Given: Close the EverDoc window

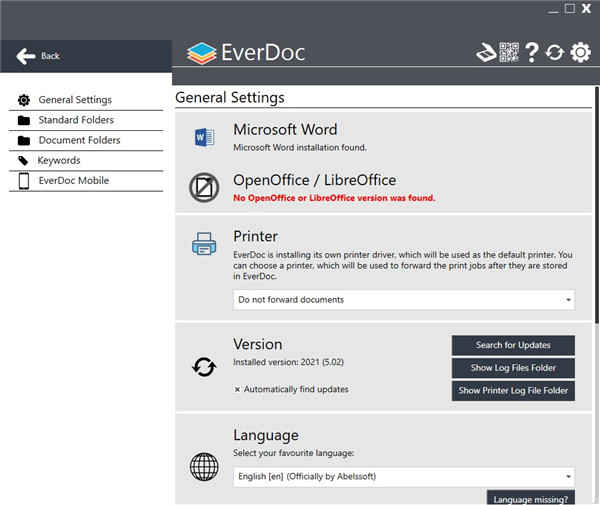Looking at the screenshot, I should tap(586, 8).
